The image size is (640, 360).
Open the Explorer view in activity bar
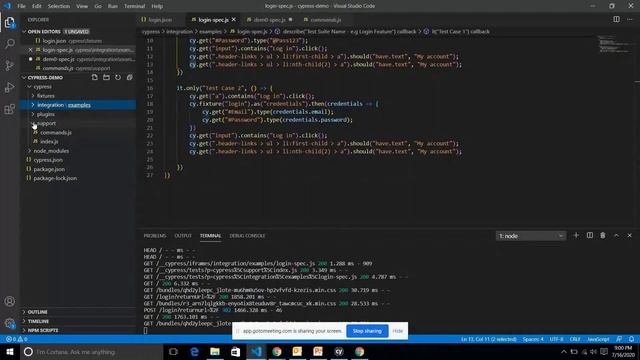click(x=10, y=22)
